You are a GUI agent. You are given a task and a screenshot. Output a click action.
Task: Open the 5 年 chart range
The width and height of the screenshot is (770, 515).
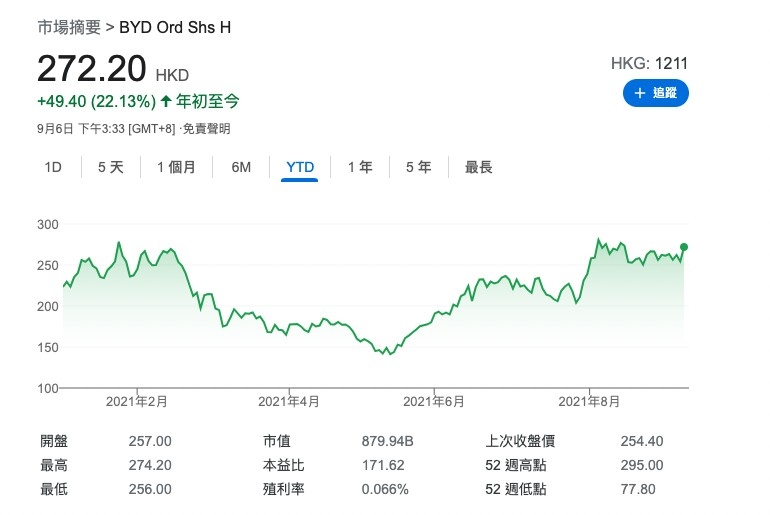[x=418, y=167]
